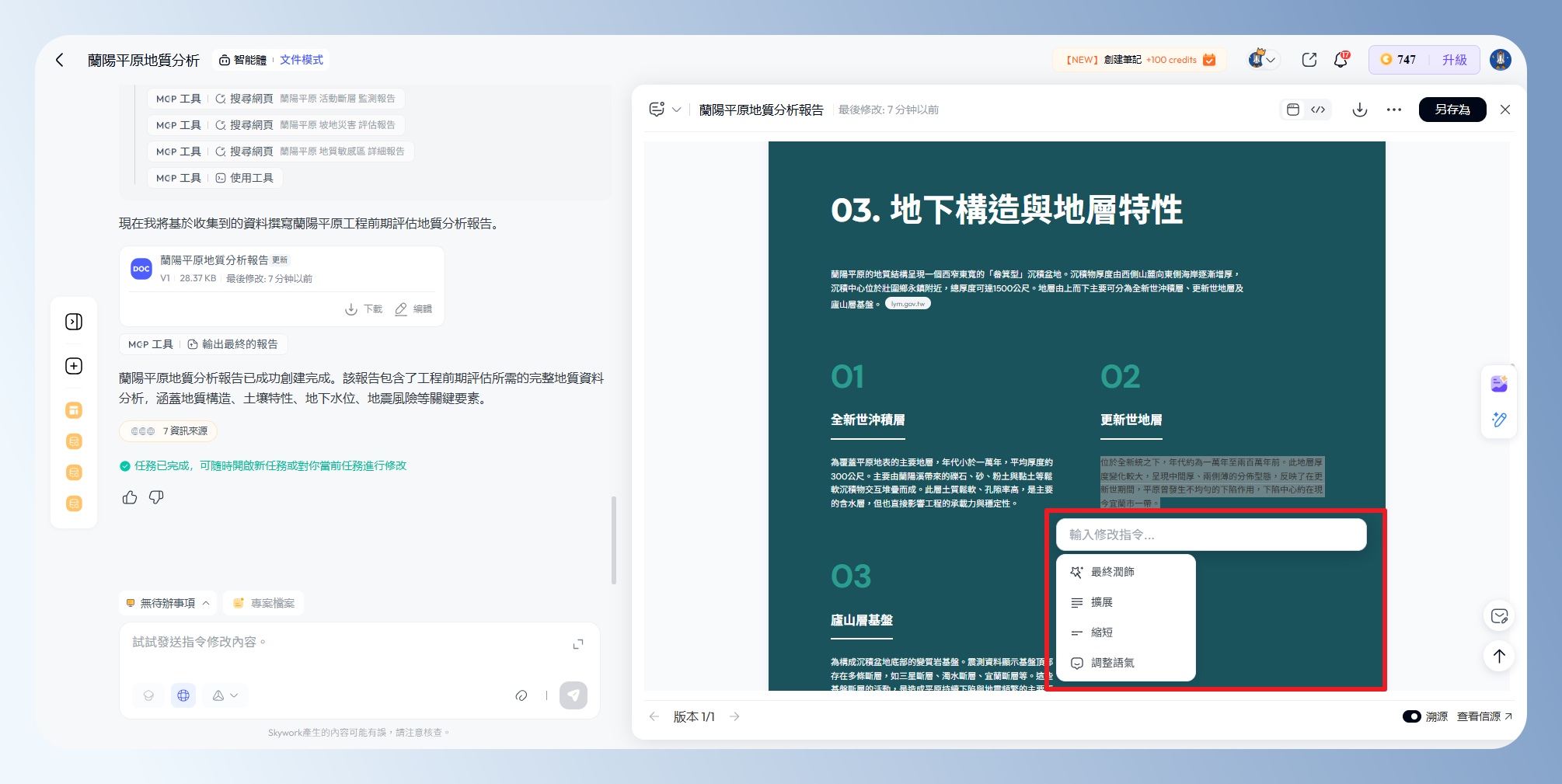This screenshot has width=1562, height=784.
Task: Click the scroll-to-top arrow button
Action: coord(1499,656)
